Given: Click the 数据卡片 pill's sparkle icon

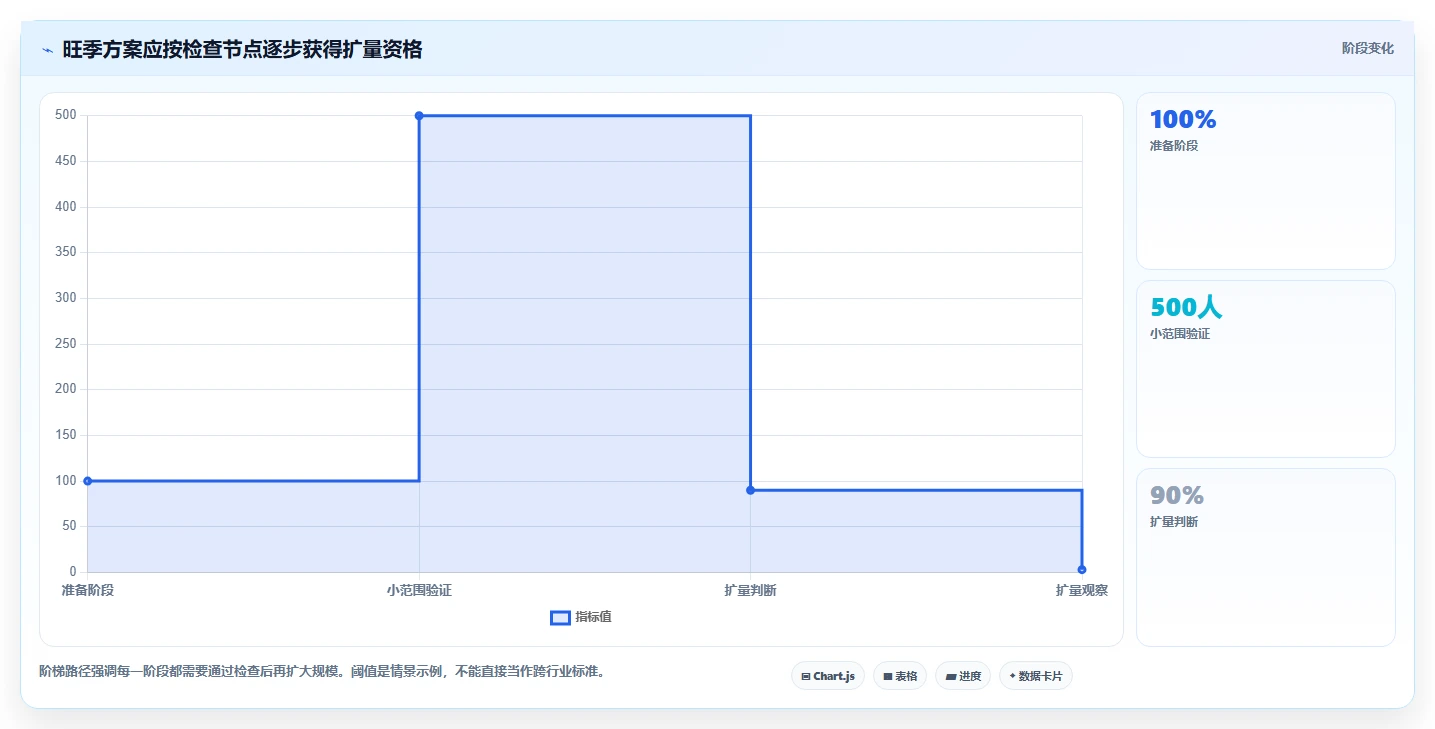Looking at the screenshot, I should pyautogui.click(x=1012, y=677).
